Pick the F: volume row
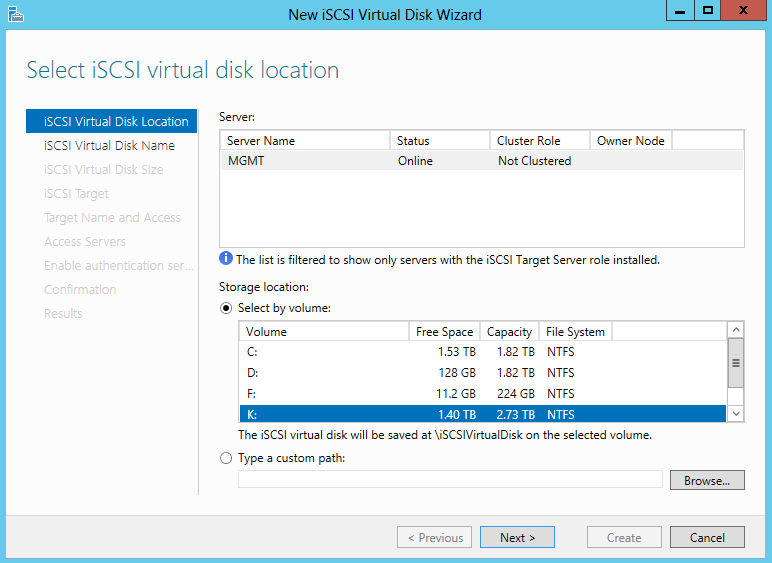The height and width of the screenshot is (563, 772). [x=480, y=394]
